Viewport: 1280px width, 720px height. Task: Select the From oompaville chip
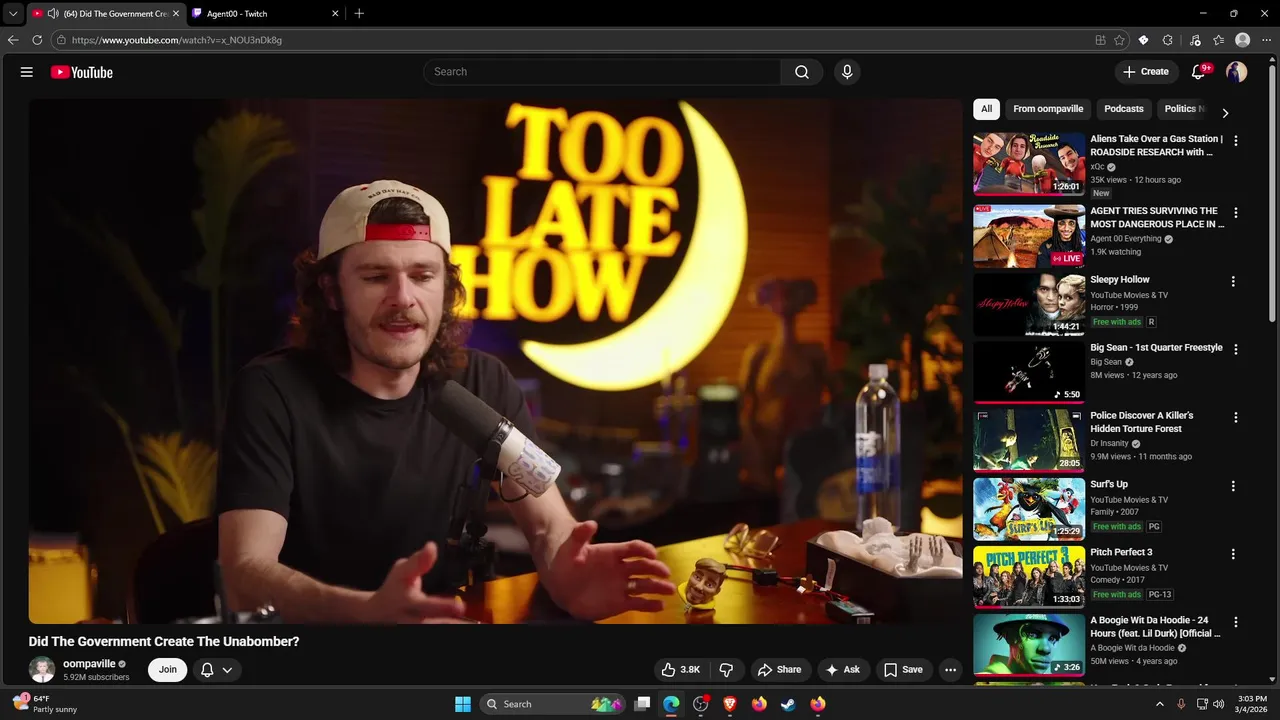tap(1048, 109)
